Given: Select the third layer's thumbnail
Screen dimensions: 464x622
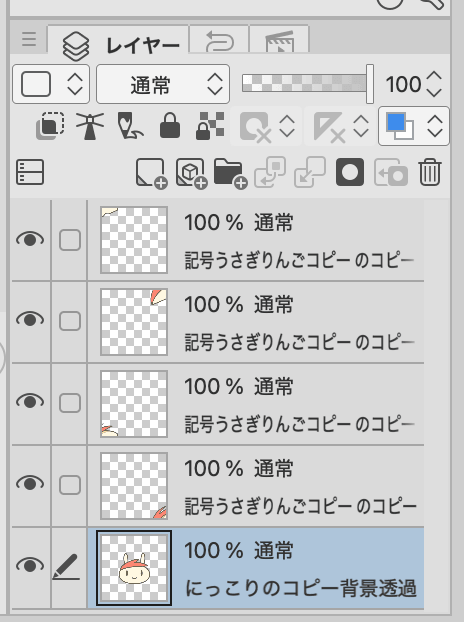Looking at the screenshot, I should [134, 404].
